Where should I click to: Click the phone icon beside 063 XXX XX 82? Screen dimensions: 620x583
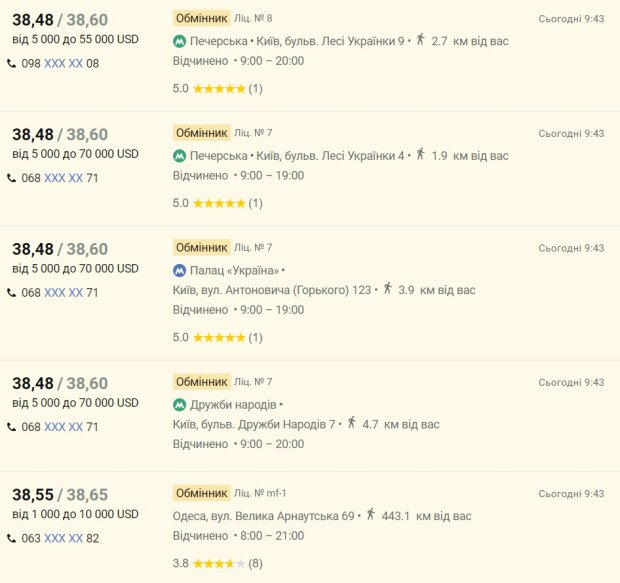(12, 539)
